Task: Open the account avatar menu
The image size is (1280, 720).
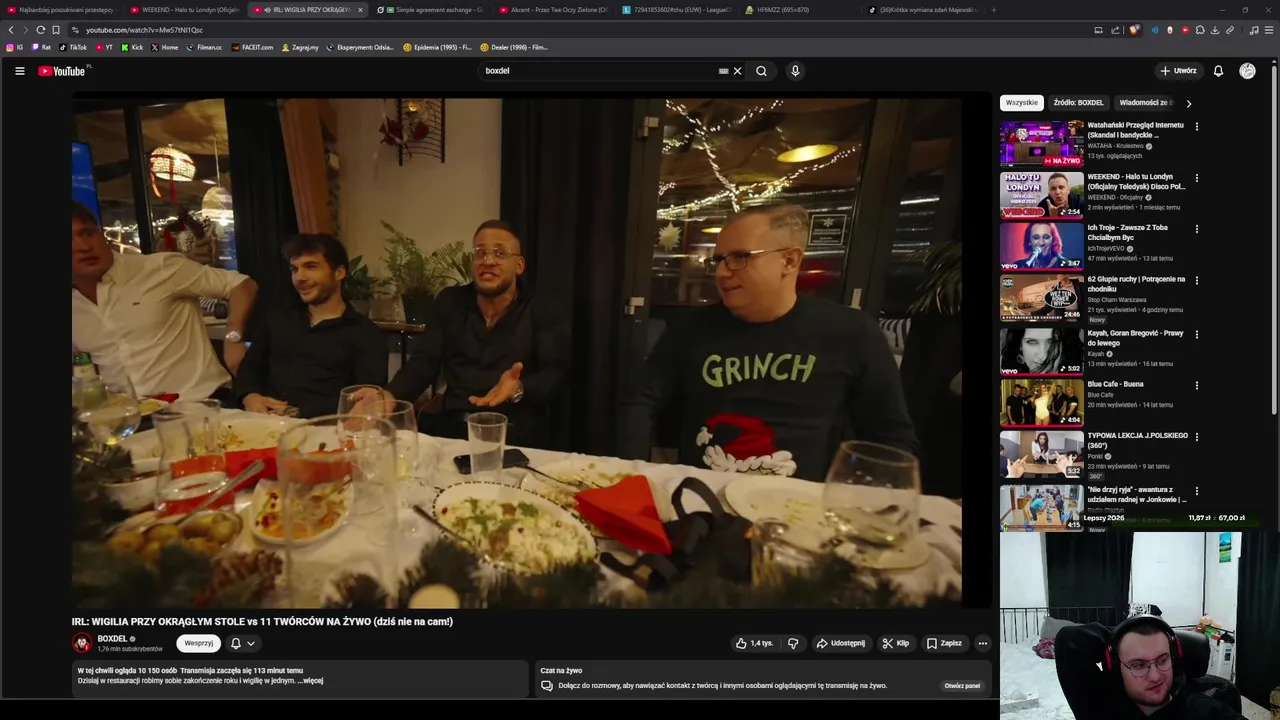Action: click(1247, 71)
